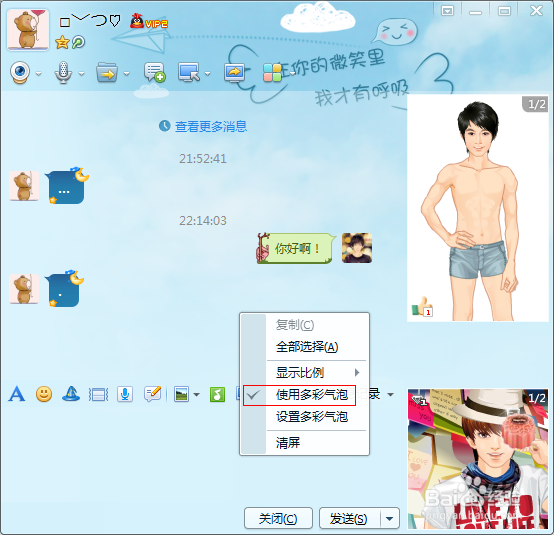Open 查看更多消息 link
The width and height of the screenshot is (554, 535).
(211, 126)
